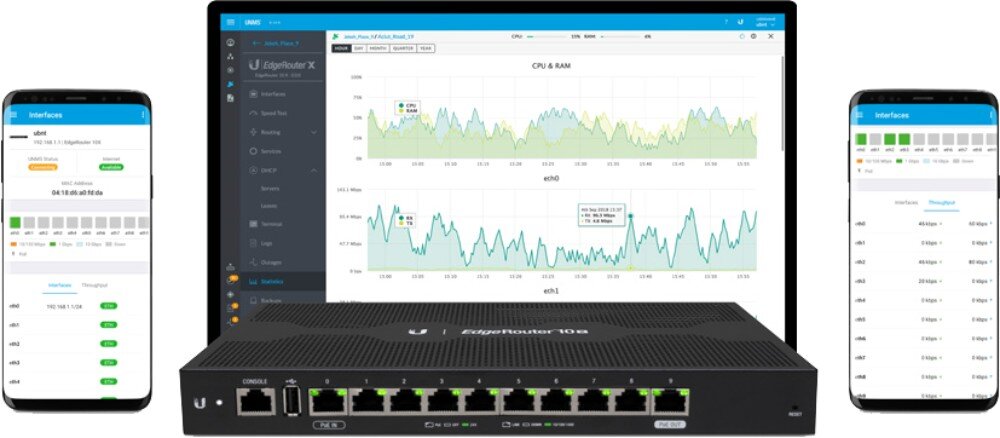
Task: Click the Connecting UNMS status badge
Action: pos(43,167)
